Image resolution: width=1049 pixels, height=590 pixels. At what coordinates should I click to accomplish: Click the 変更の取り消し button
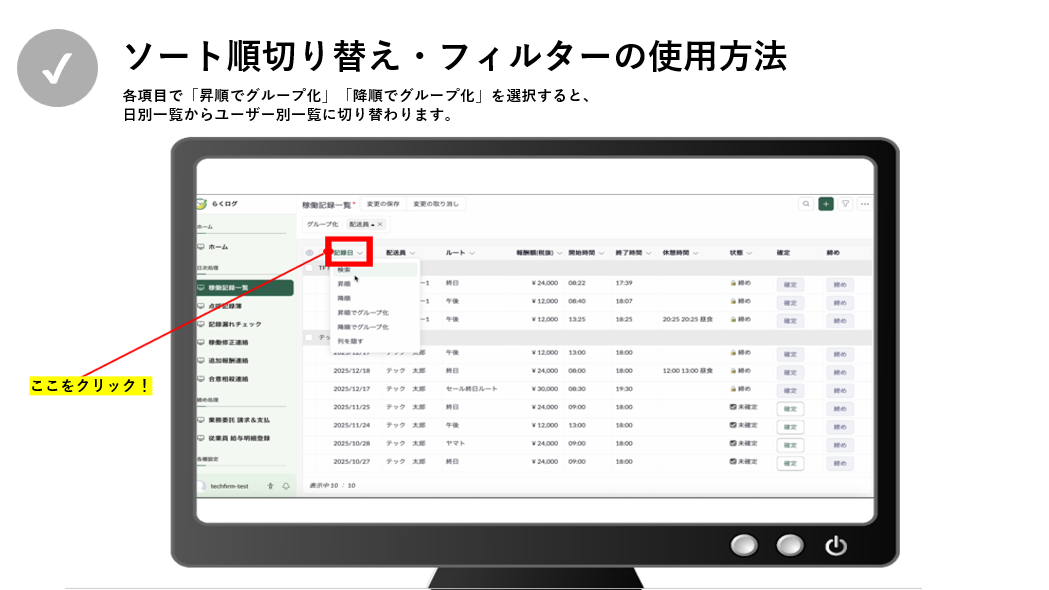tap(436, 204)
